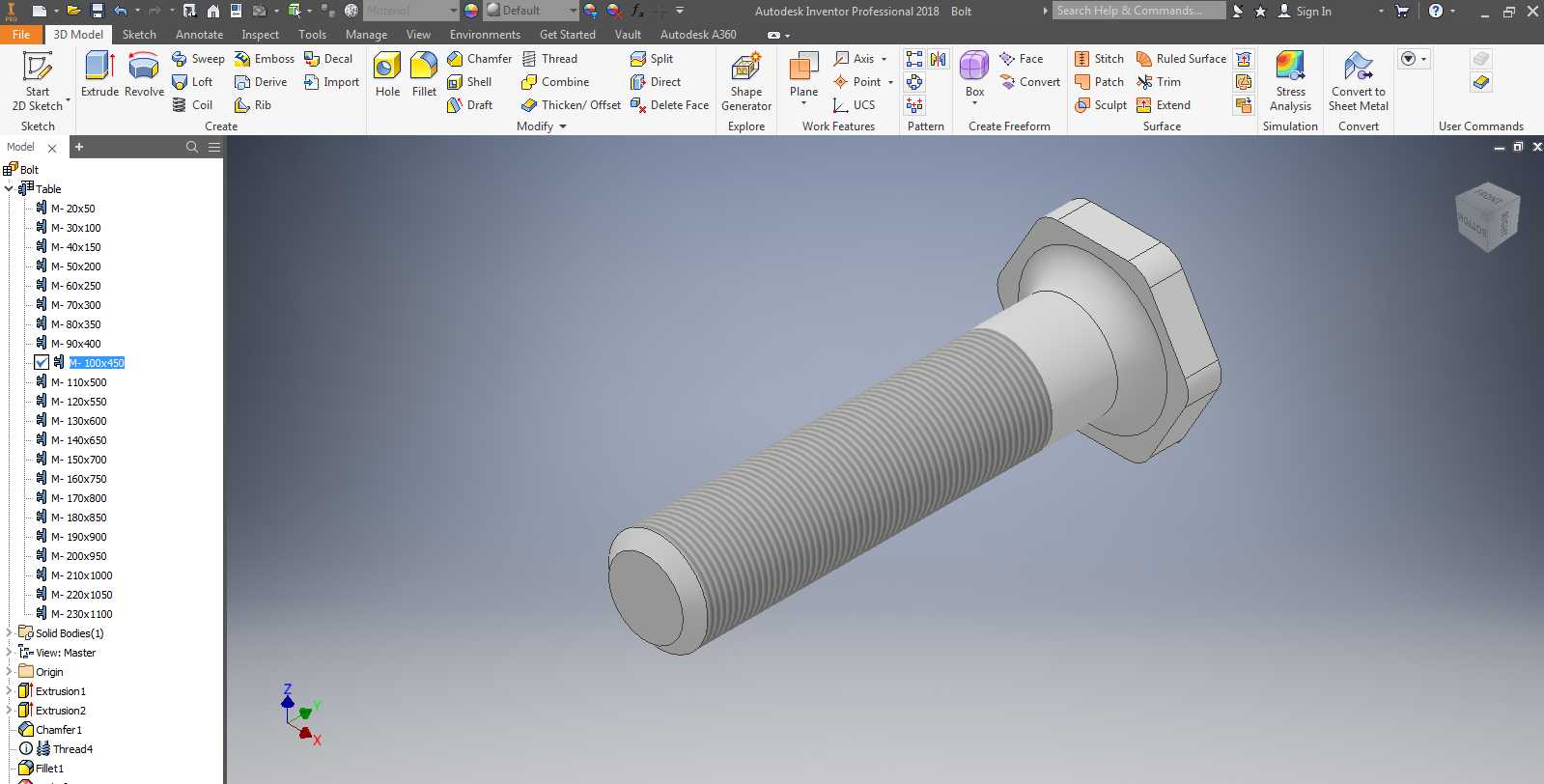Expand the Extrusion1 feature node
Image resolution: width=1544 pixels, height=784 pixels.
pos(10,690)
